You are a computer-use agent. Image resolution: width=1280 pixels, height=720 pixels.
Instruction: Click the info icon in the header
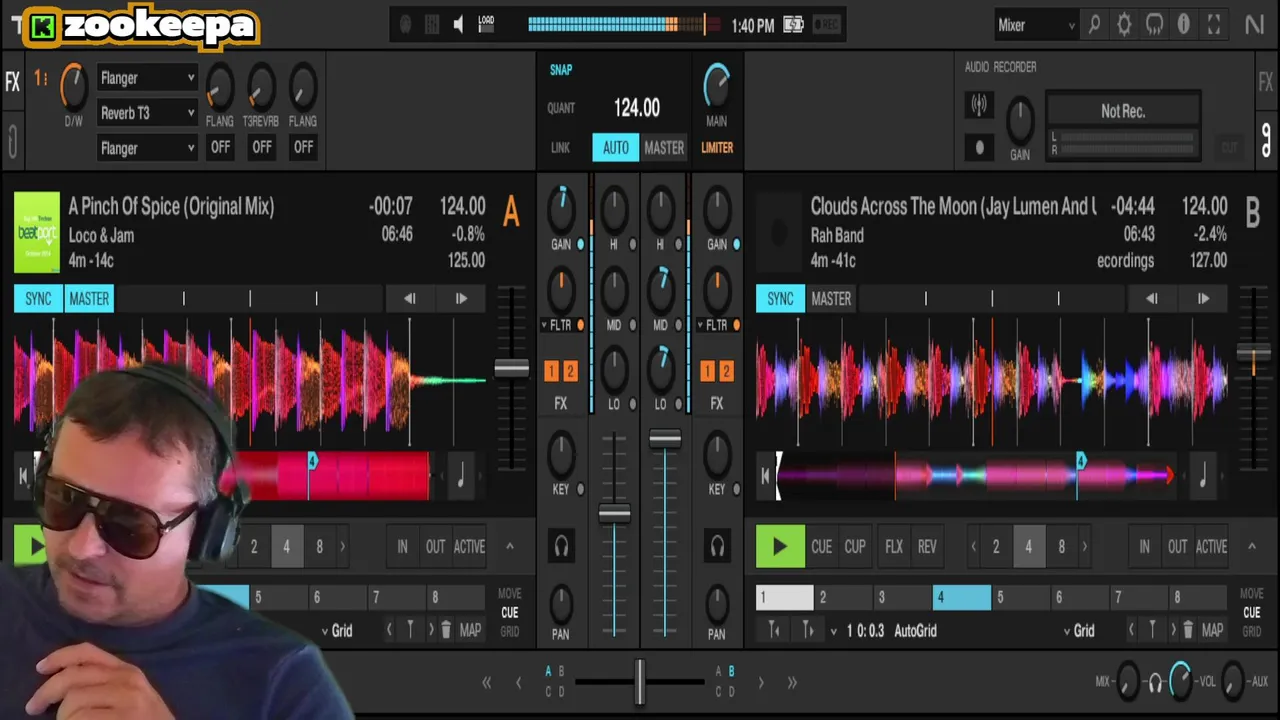[x=1184, y=25]
